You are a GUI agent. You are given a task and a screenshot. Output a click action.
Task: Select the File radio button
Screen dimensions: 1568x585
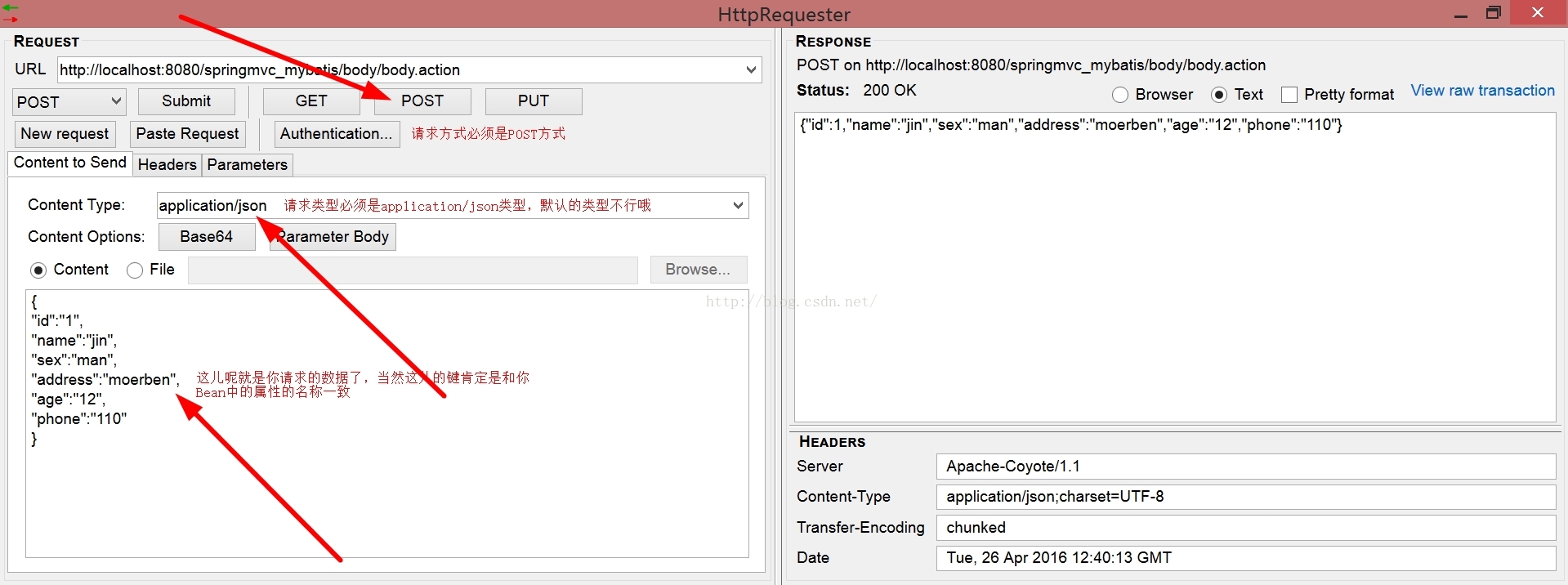tap(135, 270)
